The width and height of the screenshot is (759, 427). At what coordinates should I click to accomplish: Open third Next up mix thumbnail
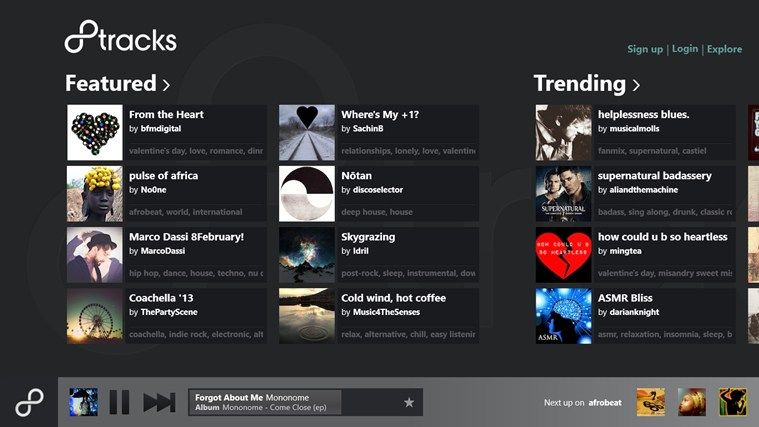733,402
